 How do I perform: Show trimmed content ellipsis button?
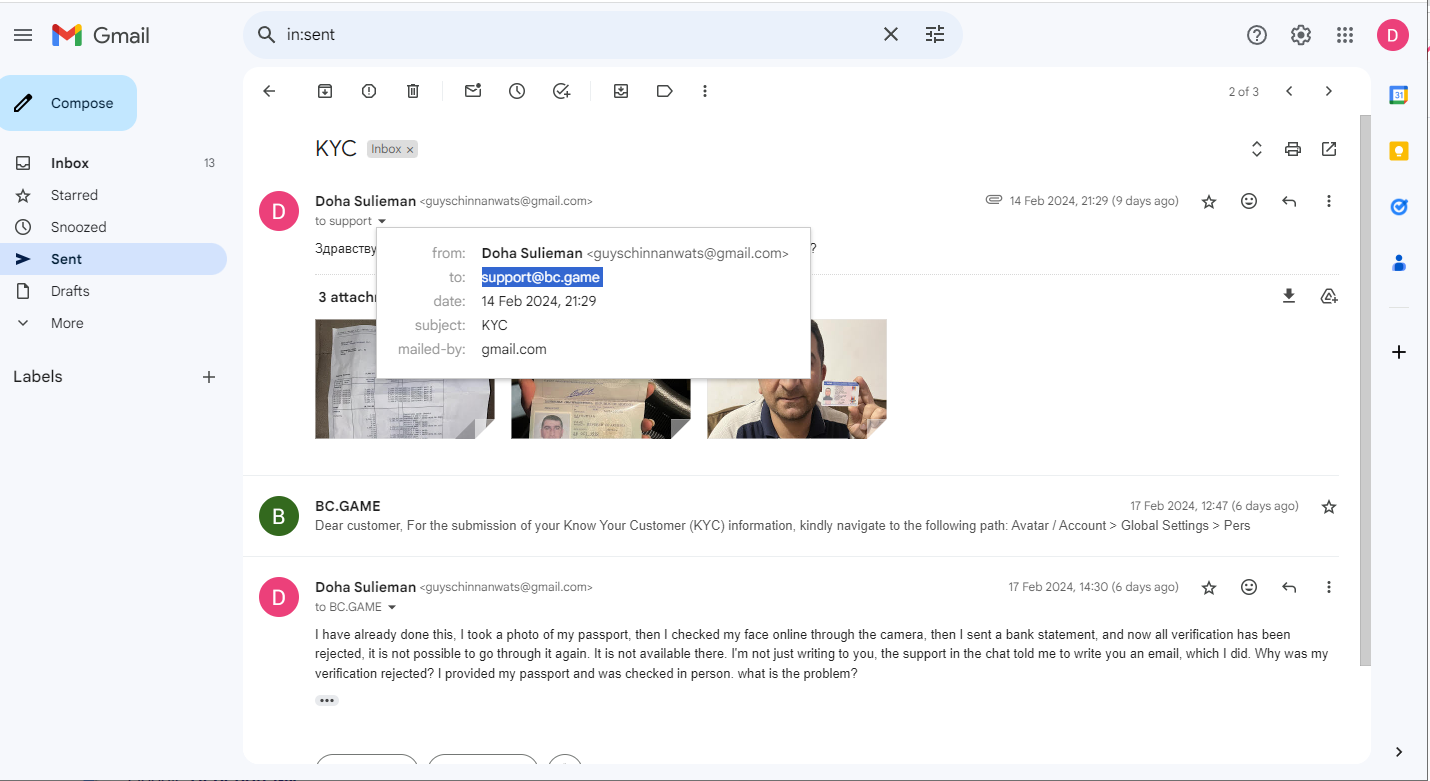pos(327,700)
